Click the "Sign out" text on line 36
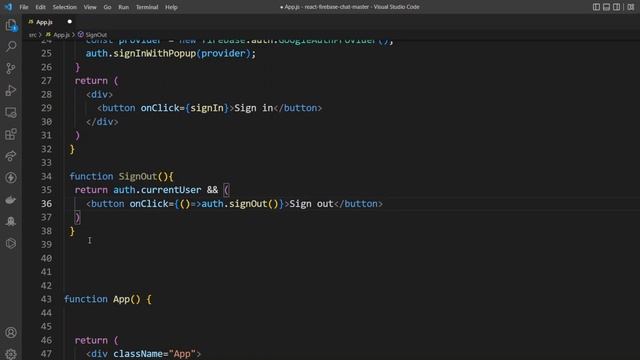The image size is (640, 360). pos(311,204)
